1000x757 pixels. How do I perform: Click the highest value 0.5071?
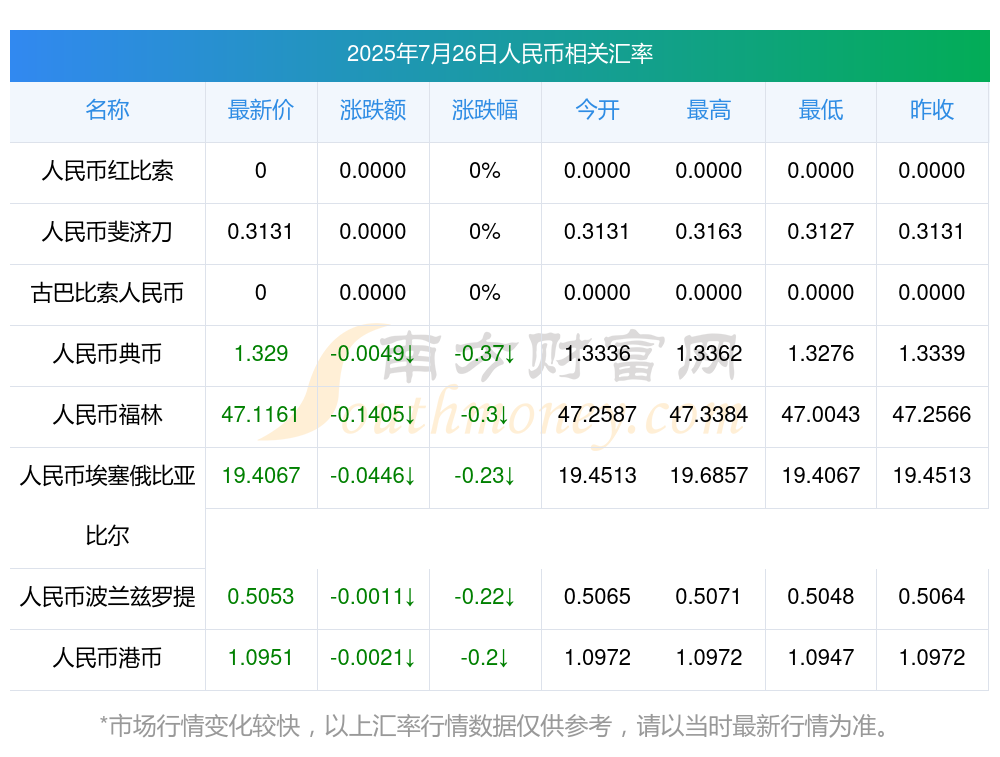point(709,597)
